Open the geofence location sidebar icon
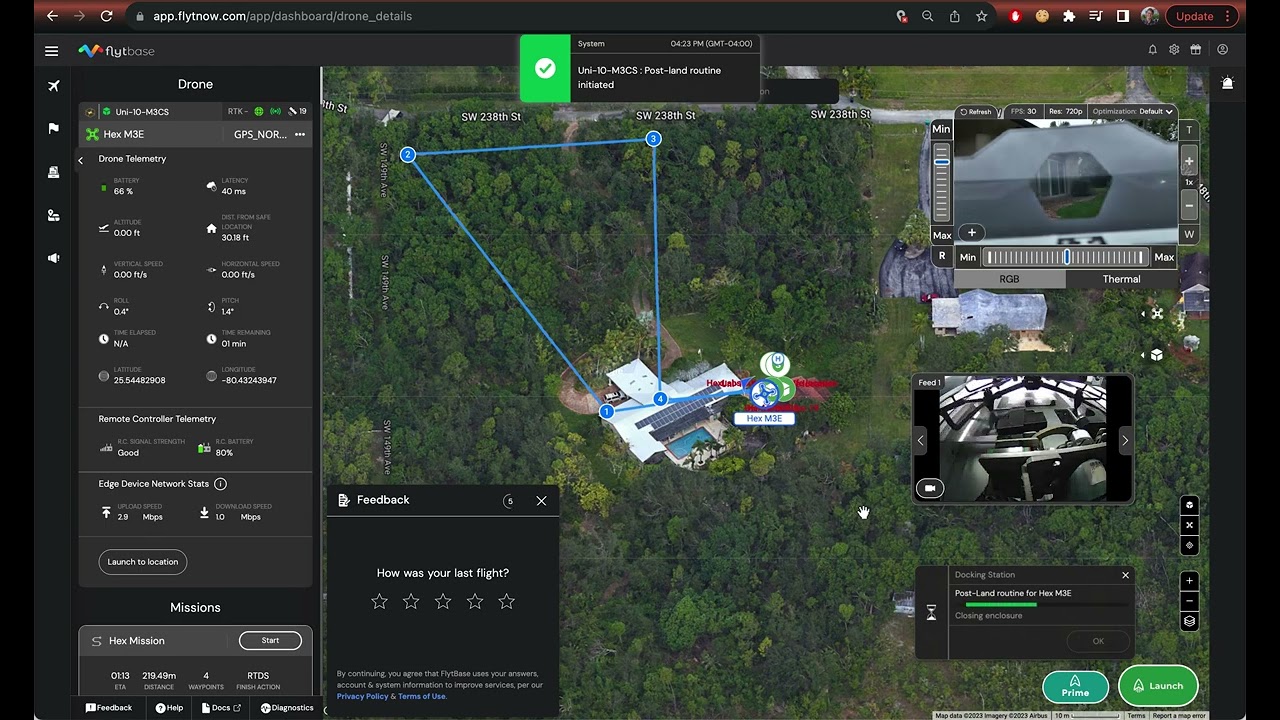This screenshot has height=720, width=1280. click(54, 215)
